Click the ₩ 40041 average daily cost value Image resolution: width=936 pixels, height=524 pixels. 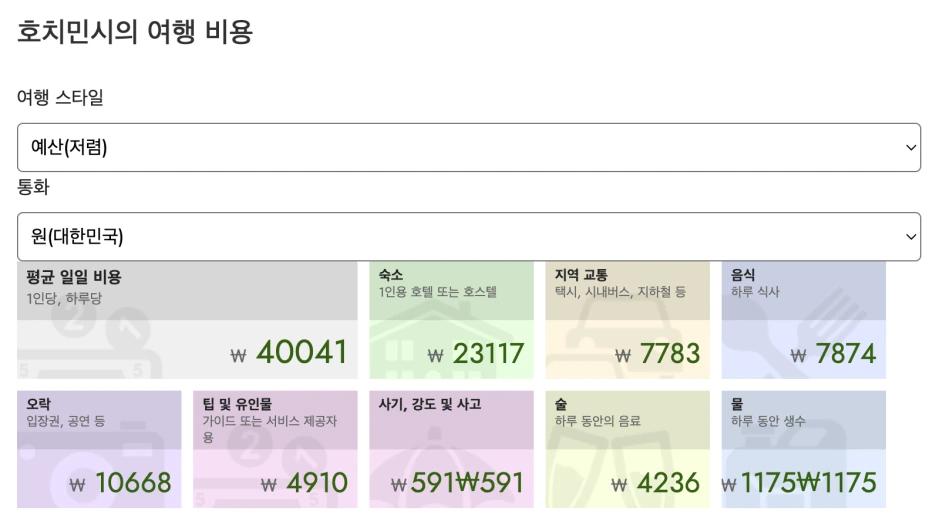(x=289, y=352)
